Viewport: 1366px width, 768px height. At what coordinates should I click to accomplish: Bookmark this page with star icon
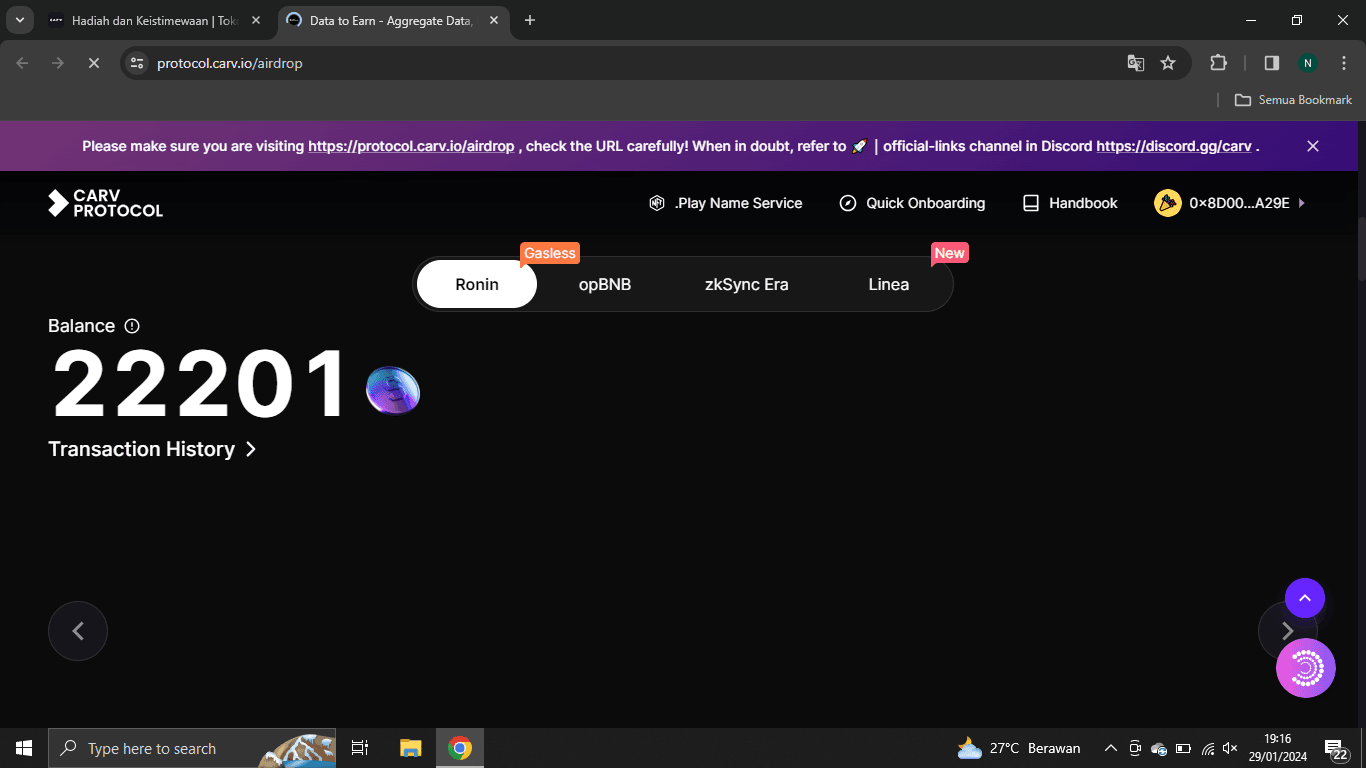tap(1167, 63)
